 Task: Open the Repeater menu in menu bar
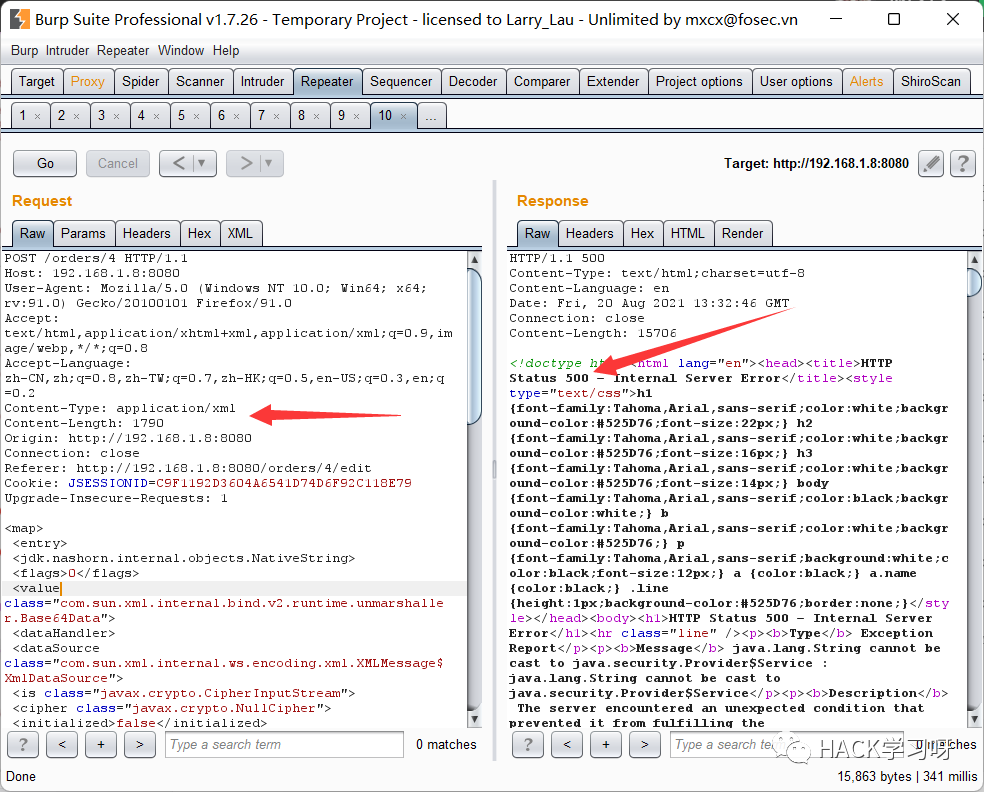click(123, 50)
